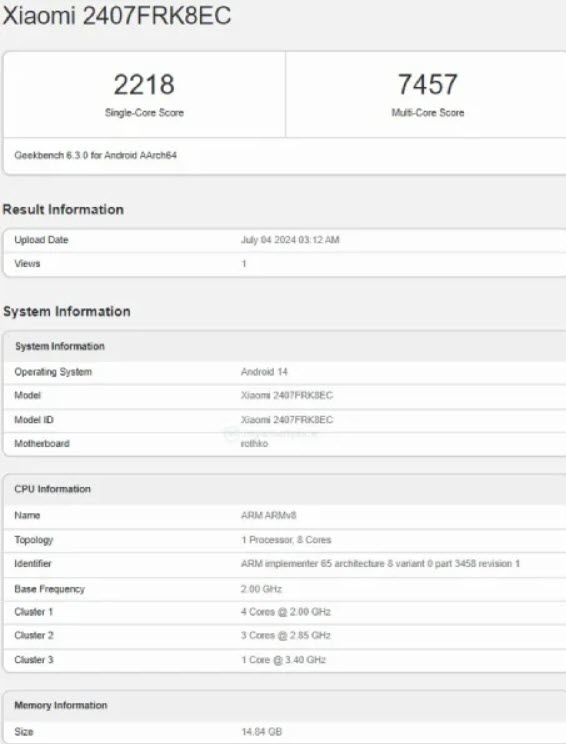This screenshot has width=566, height=744.
Task: Click the Xiaomi 2407FRK8EC page title
Action: tap(117, 15)
